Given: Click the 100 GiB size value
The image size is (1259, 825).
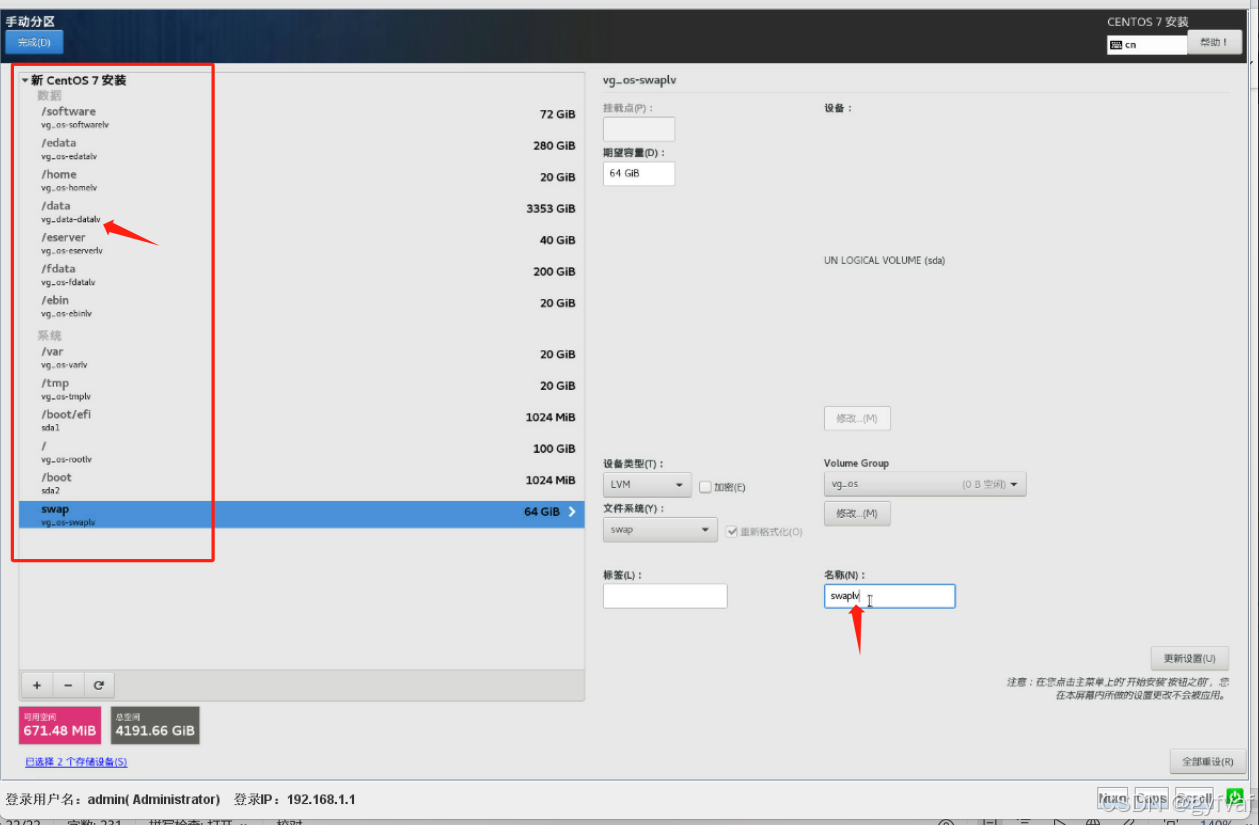Looking at the screenshot, I should 554,449.
